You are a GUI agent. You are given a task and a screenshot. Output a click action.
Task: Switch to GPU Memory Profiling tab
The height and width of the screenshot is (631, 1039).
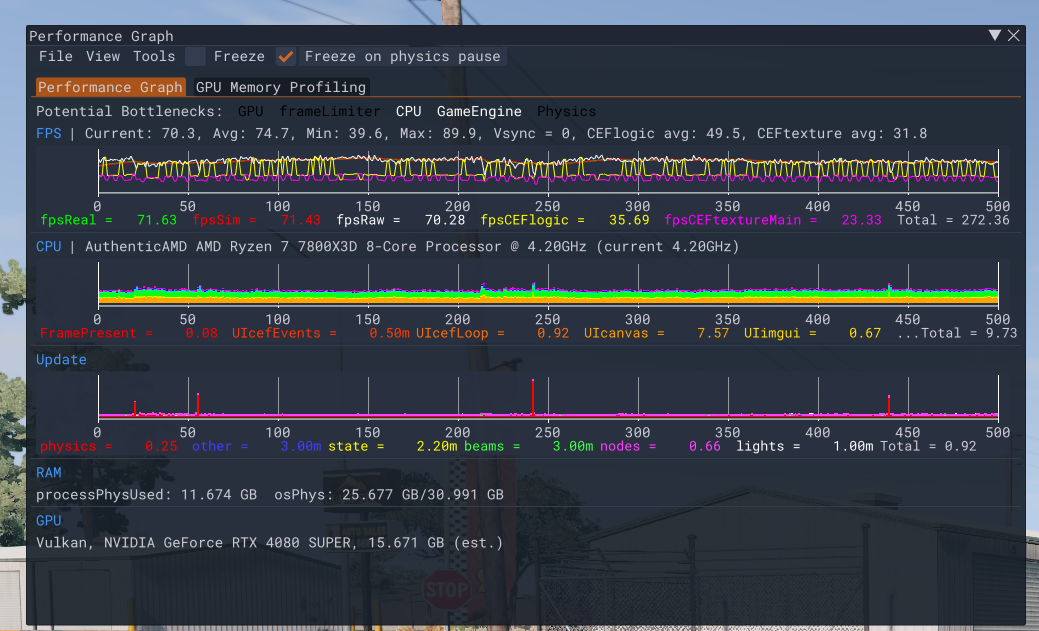pos(281,87)
